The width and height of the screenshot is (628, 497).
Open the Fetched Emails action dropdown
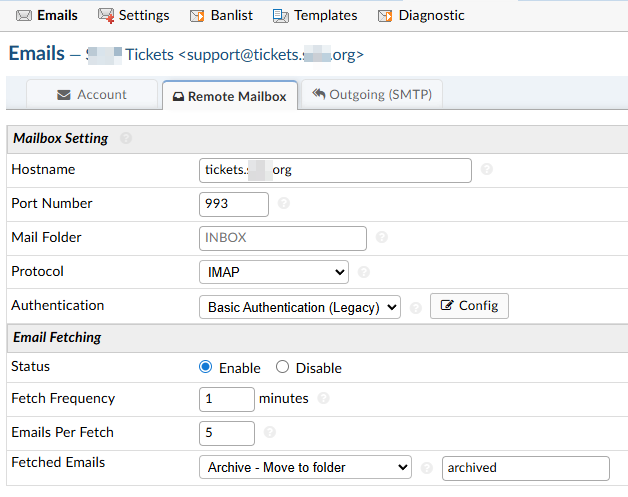point(305,467)
